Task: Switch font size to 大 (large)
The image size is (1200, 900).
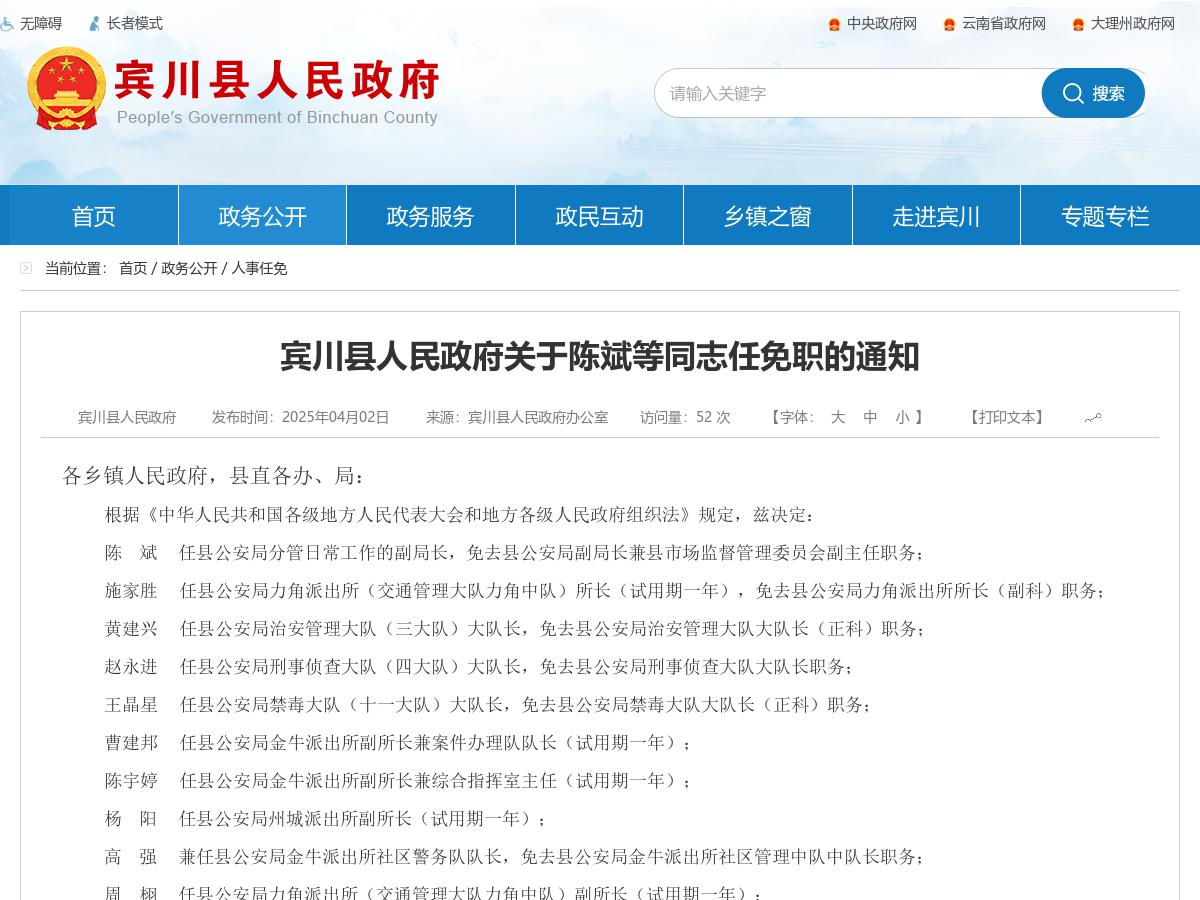Action: point(838,418)
